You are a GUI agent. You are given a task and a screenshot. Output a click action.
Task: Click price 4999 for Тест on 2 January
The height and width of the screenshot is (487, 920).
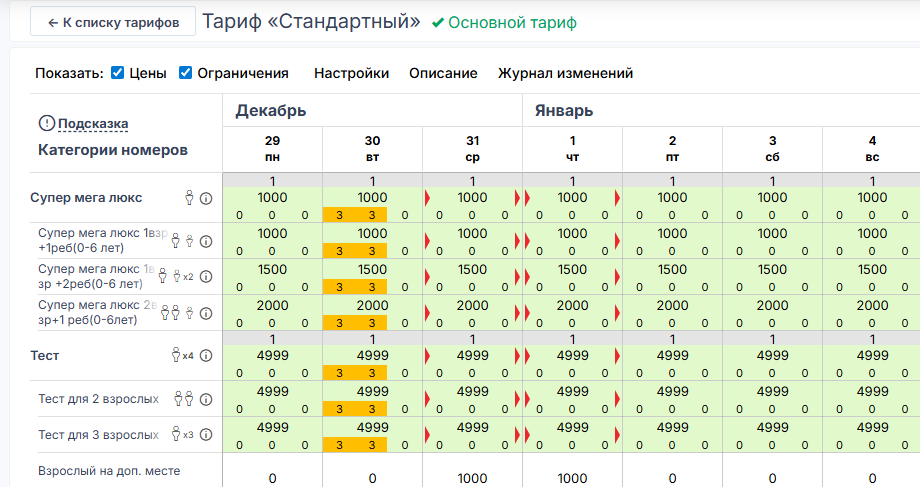(x=672, y=355)
